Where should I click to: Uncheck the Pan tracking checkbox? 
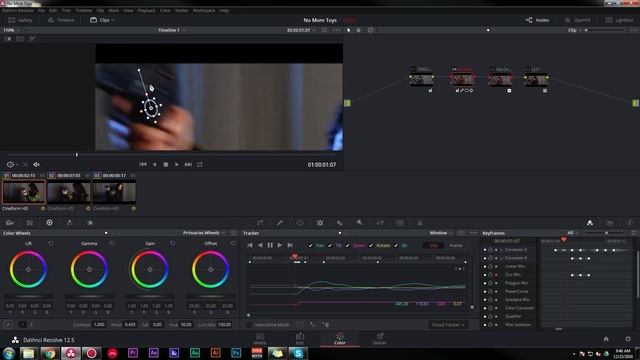click(310, 246)
